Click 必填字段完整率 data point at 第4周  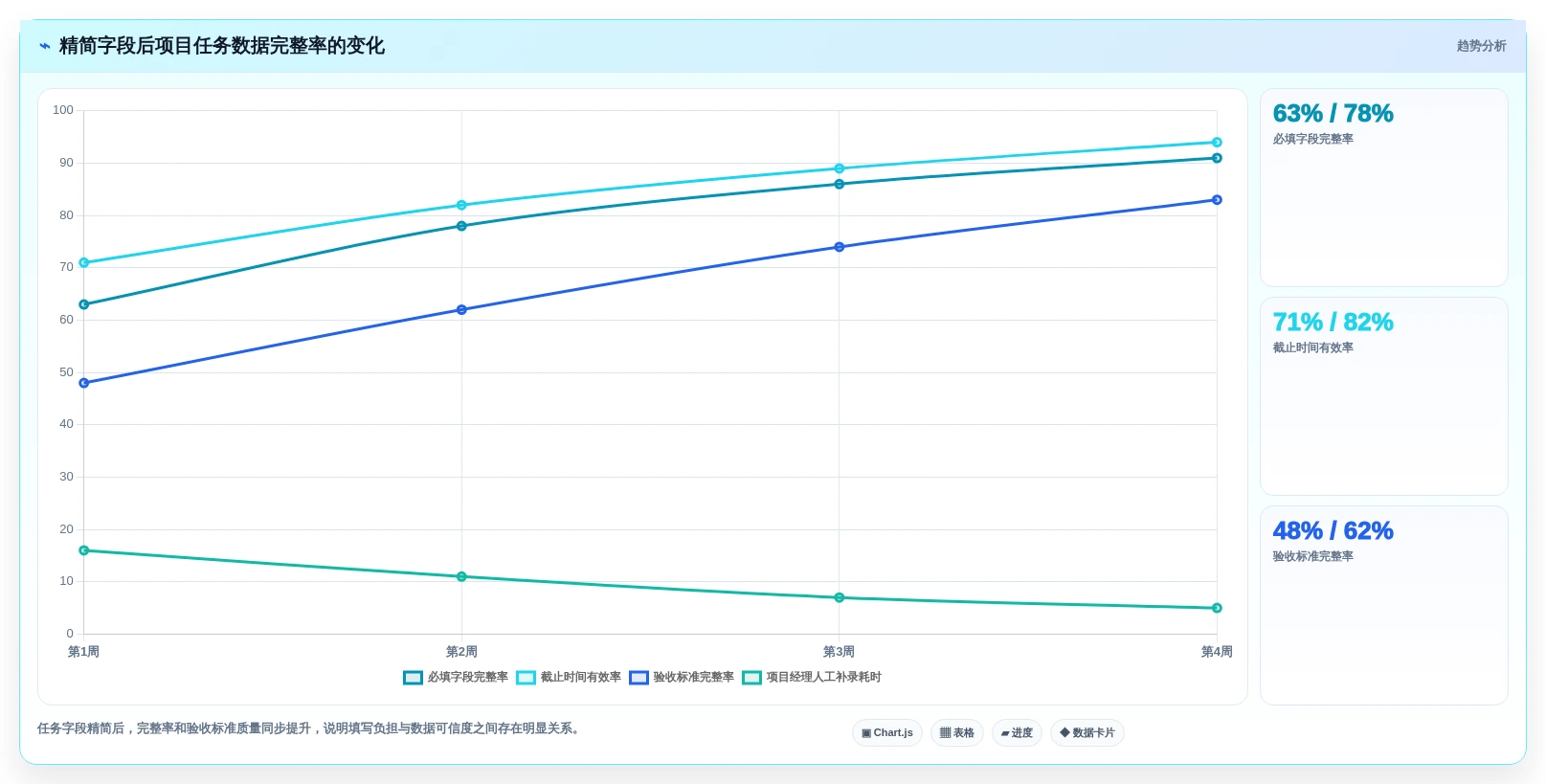click(x=1217, y=158)
